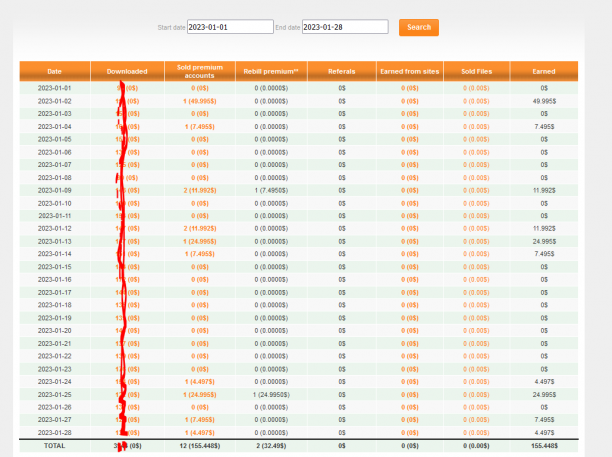Select the date cell 2023-01-15
612x457 pixels.
pos(55,267)
